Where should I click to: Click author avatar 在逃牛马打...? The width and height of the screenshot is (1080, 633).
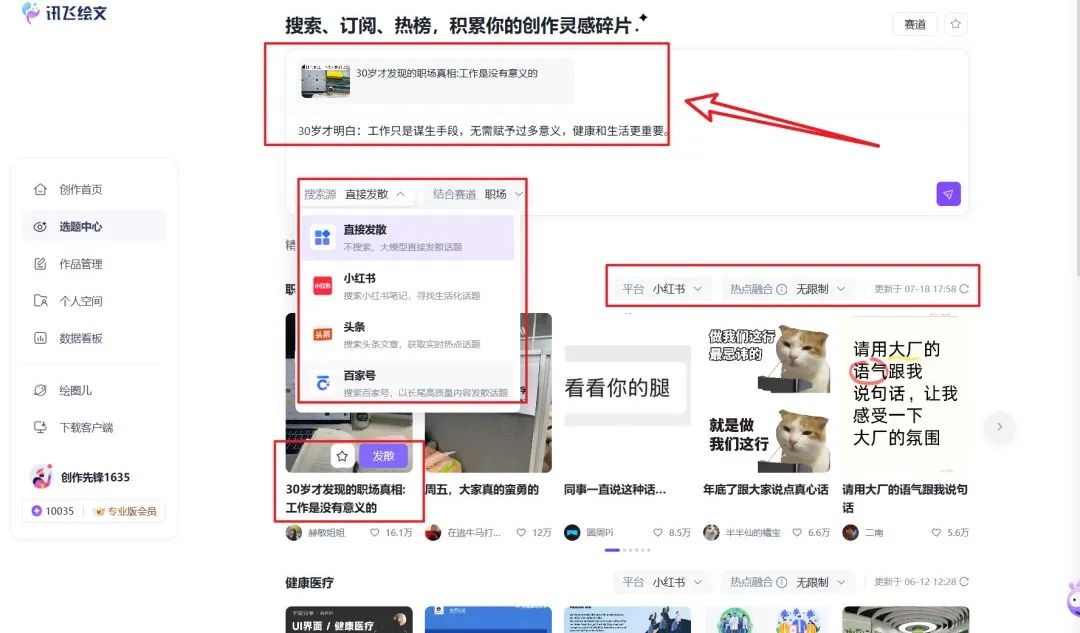[x=433, y=532]
